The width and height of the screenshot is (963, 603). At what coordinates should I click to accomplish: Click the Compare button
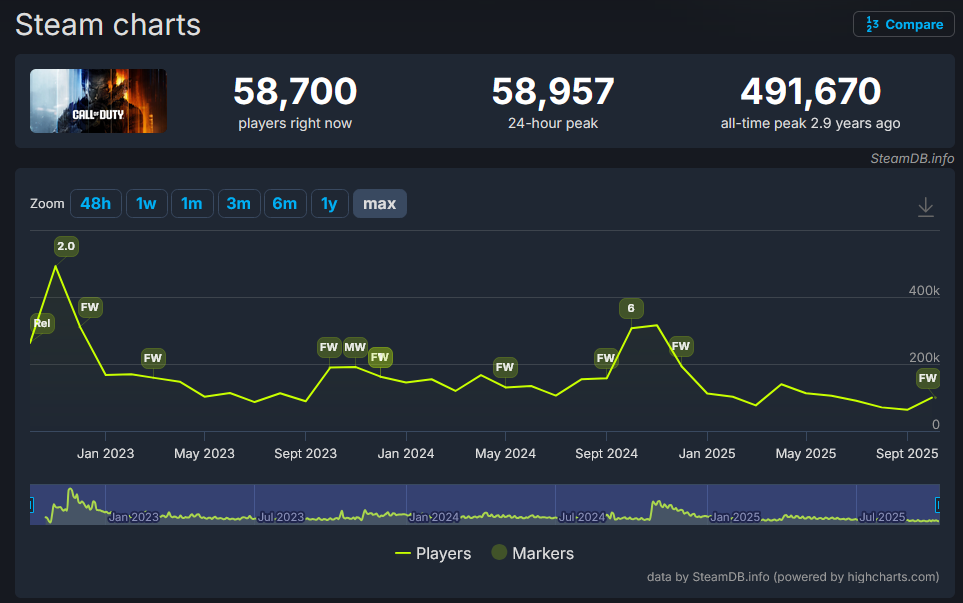(x=903, y=24)
